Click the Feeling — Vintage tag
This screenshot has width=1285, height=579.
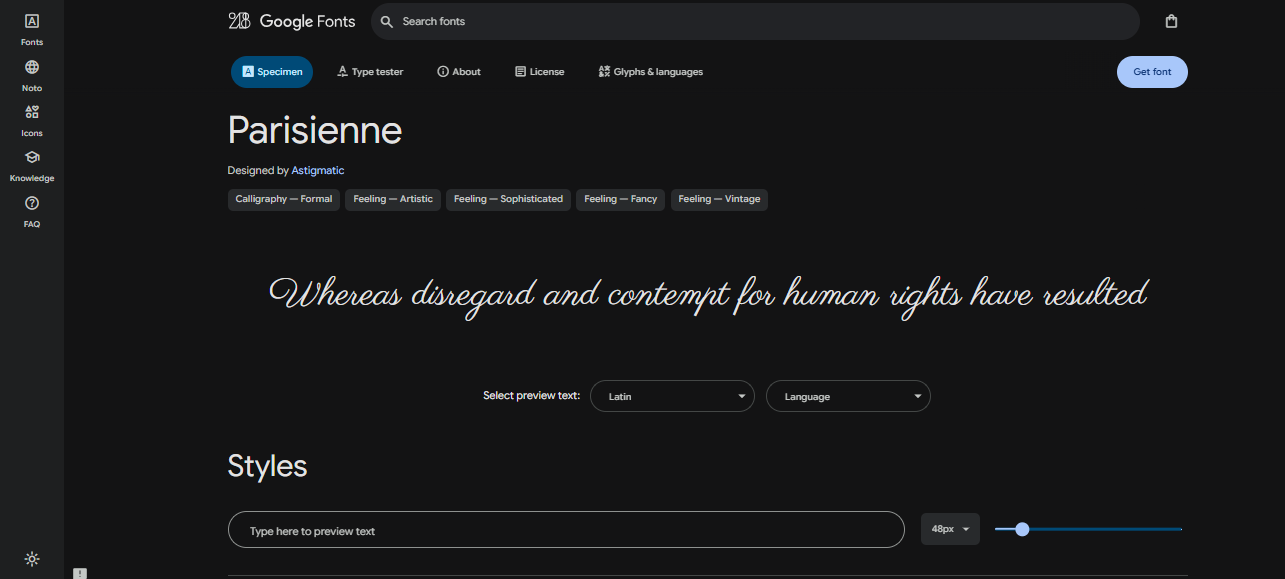(x=719, y=199)
